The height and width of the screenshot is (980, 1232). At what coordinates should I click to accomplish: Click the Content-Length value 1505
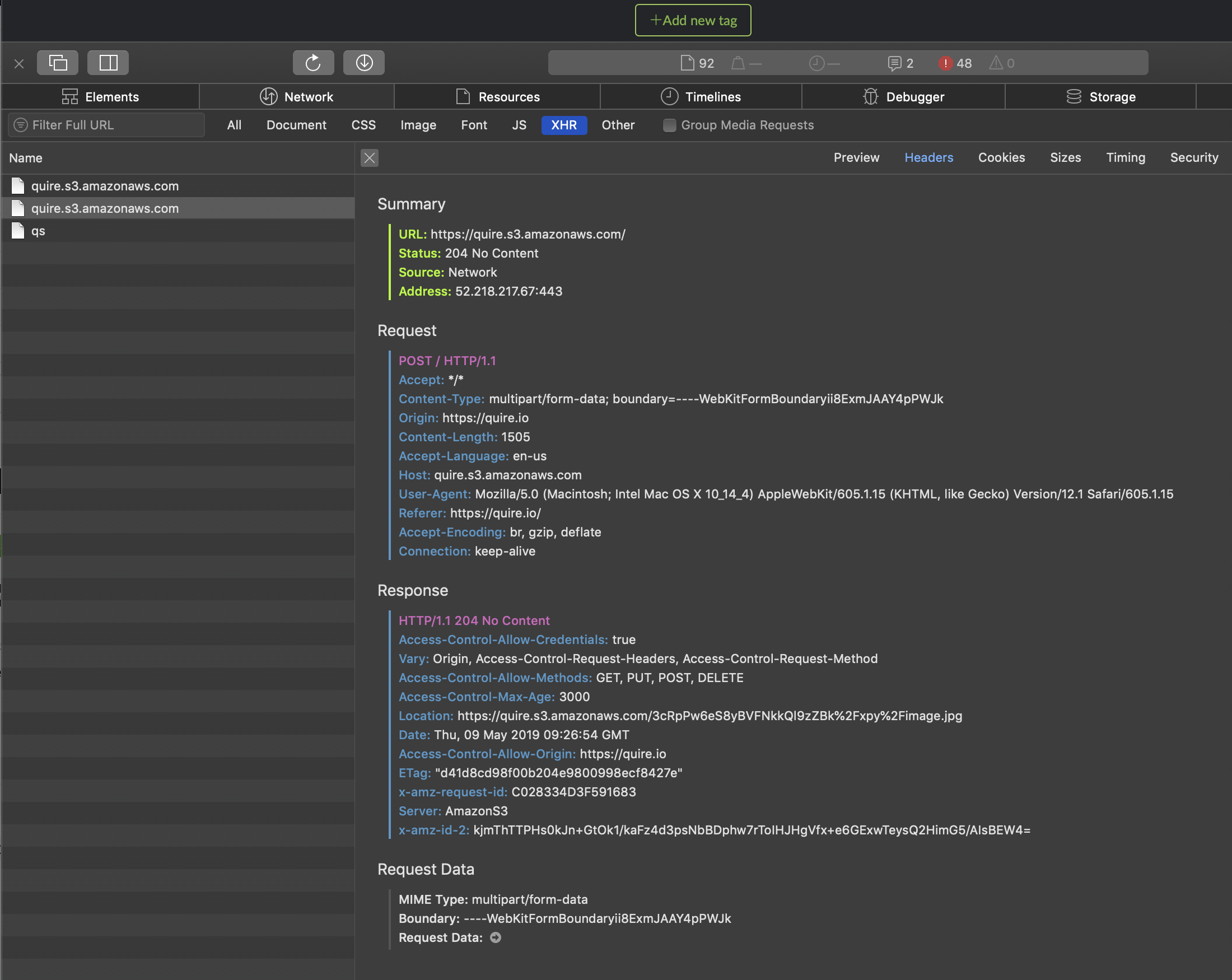click(515, 437)
